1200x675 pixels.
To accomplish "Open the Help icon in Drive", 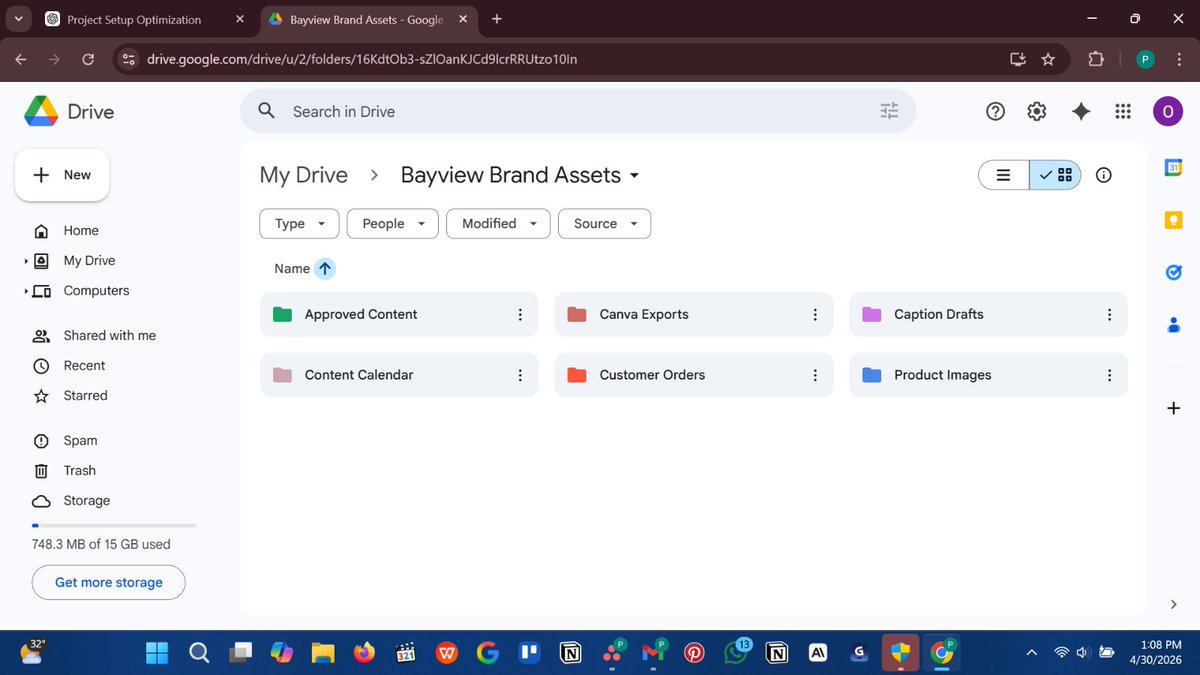I will 995,111.
